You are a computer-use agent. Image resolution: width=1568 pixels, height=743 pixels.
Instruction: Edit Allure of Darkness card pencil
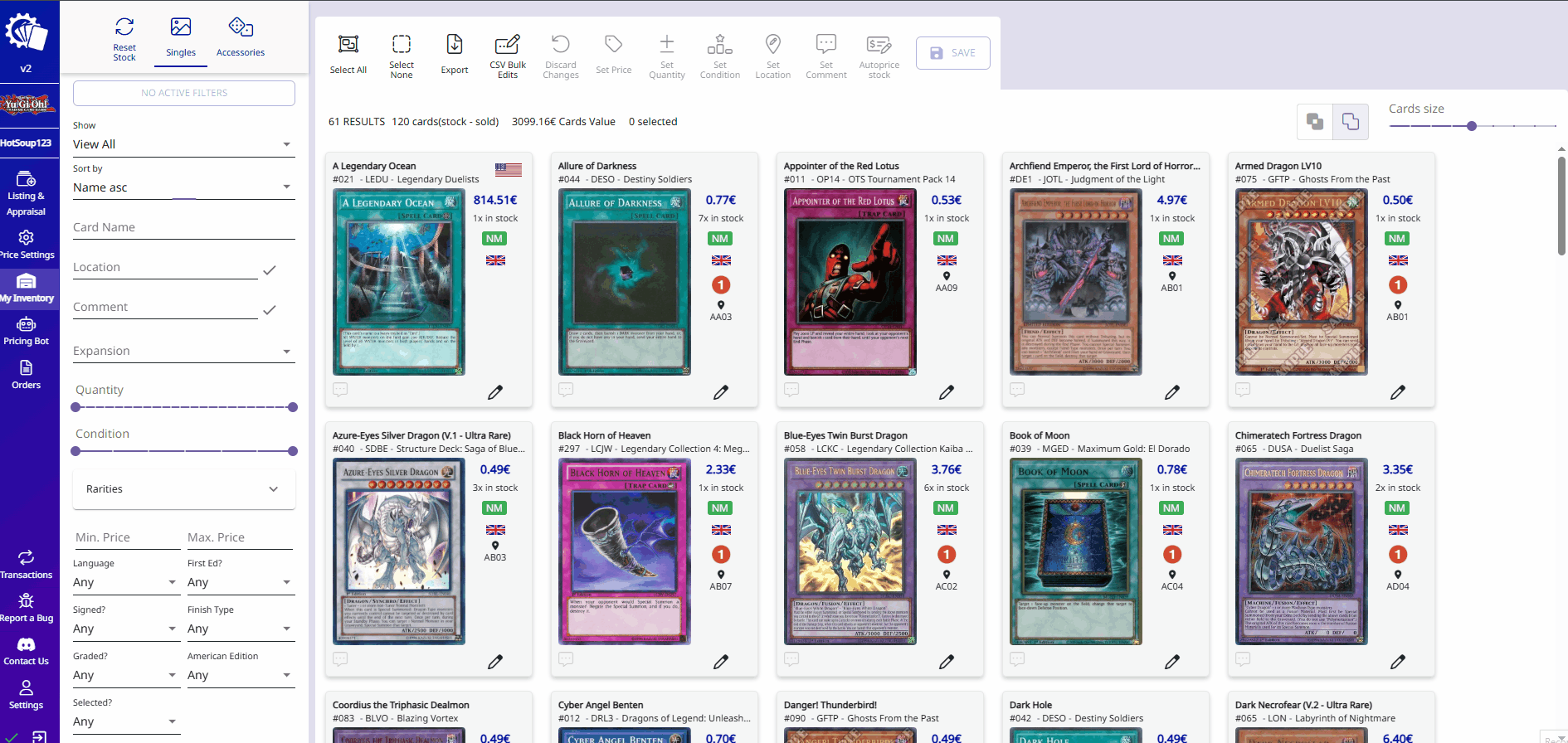tap(721, 392)
